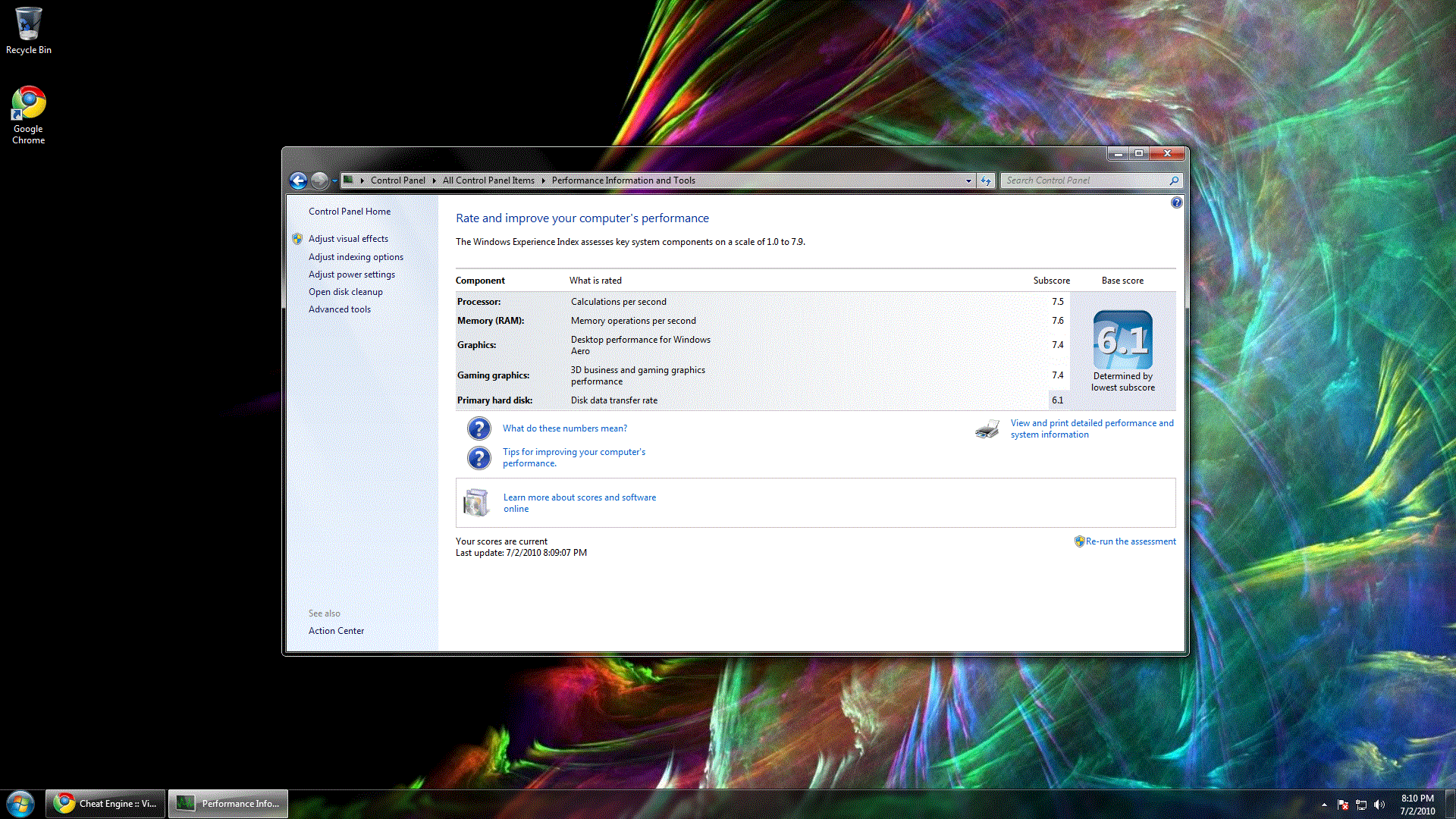The width and height of the screenshot is (1456, 819).
Task: Click the Back navigation arrow button
Action: point(298,180)
